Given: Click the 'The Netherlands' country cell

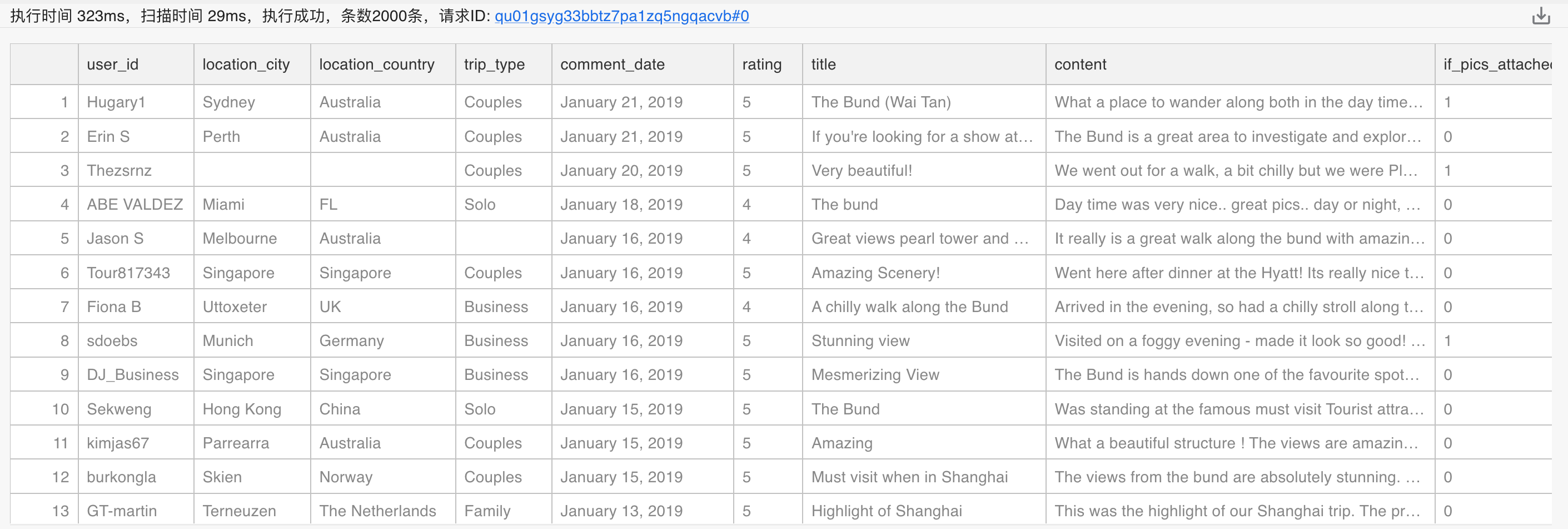Looking at the screenshot, I should (377, 511).
